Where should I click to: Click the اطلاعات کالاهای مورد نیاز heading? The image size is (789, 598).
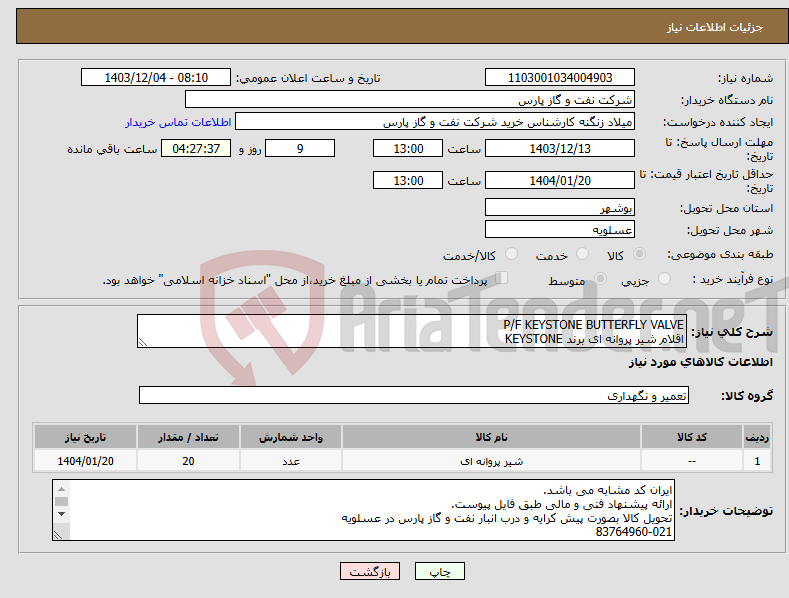[700, 362]
